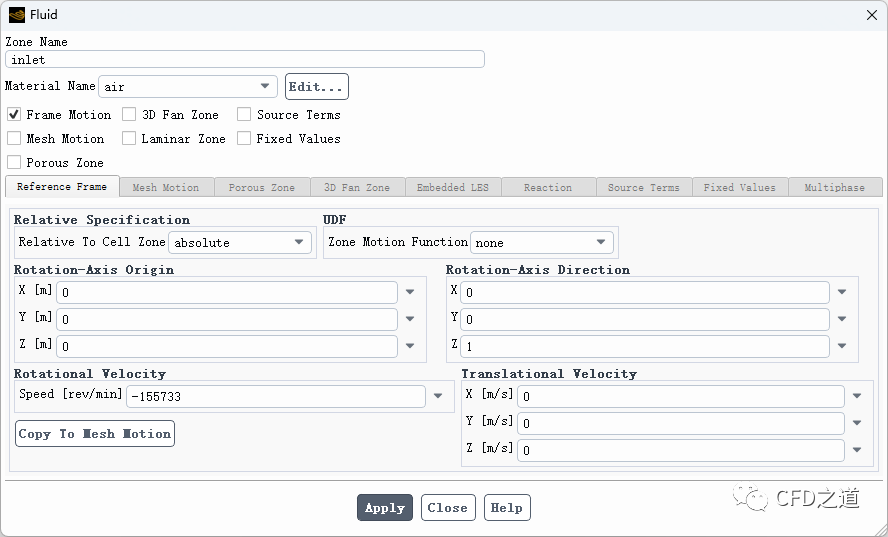Image resolution: width=888 pixels, height=537 pixels.
Task: Expand the Translational Velocity X options arrow
Action: (857, 396)
